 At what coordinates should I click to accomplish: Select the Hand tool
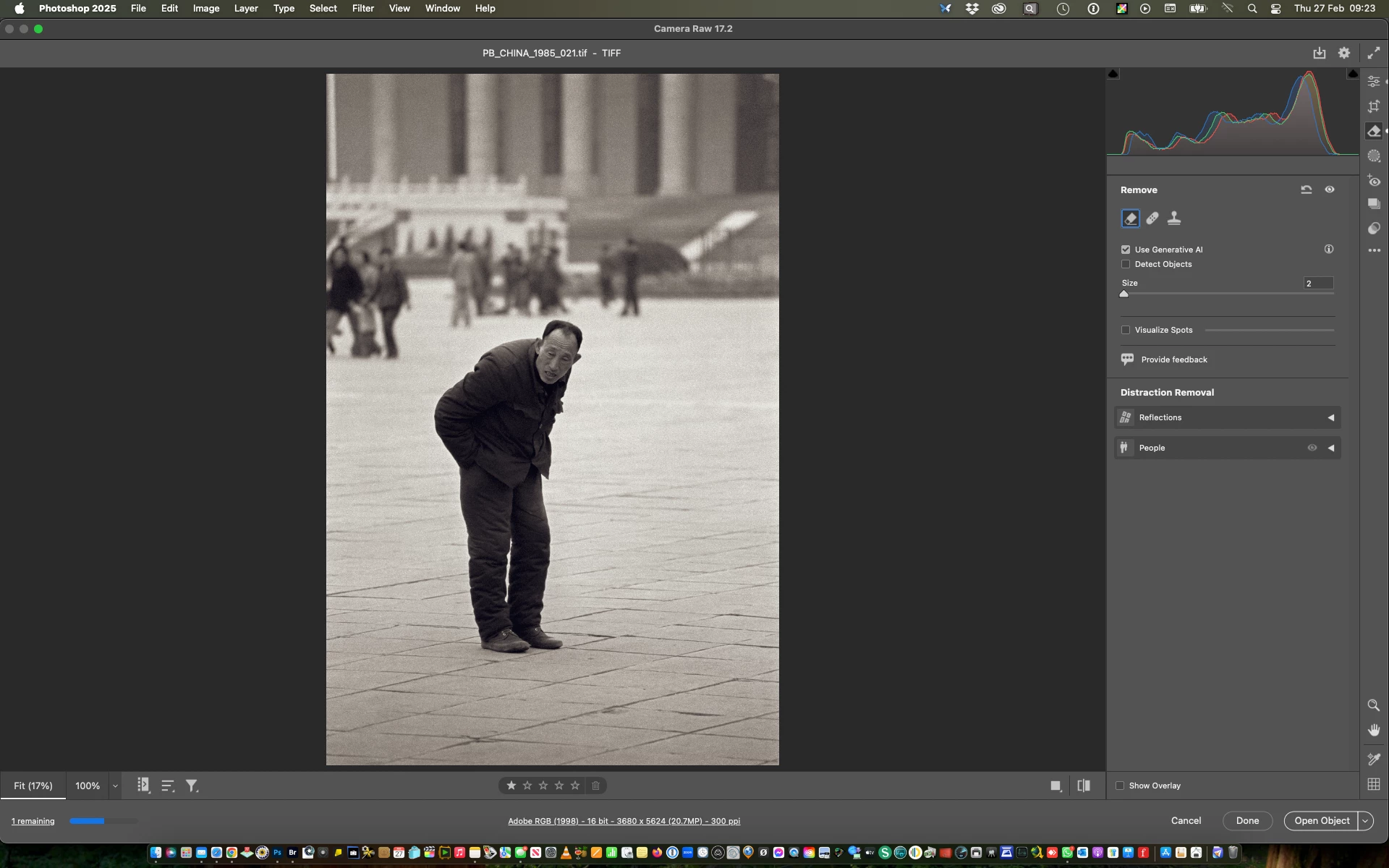pos(1373,730)
